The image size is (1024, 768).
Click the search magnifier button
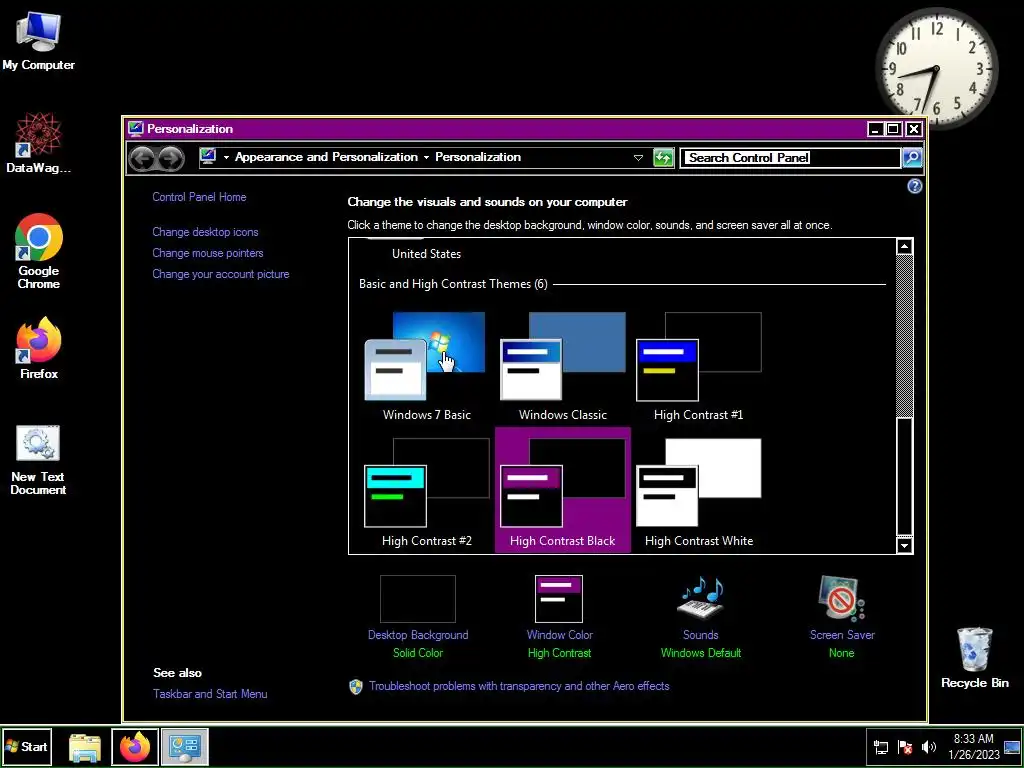[x=912, y=157]
